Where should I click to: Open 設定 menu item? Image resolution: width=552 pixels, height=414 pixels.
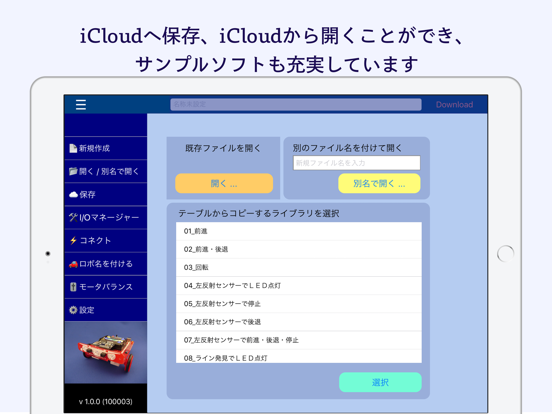point(106,310)
